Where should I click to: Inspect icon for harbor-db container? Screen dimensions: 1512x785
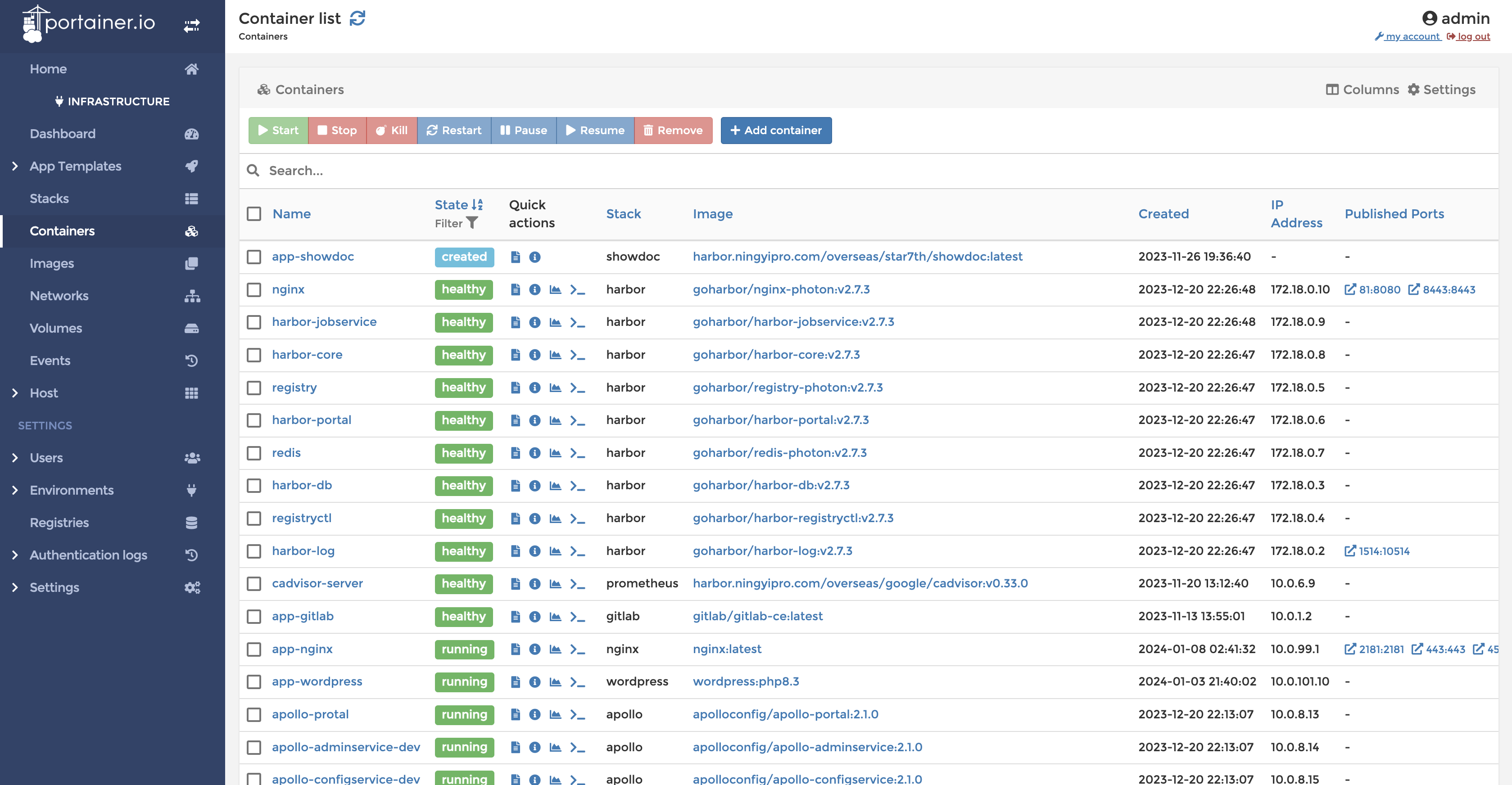click(535, 486)
